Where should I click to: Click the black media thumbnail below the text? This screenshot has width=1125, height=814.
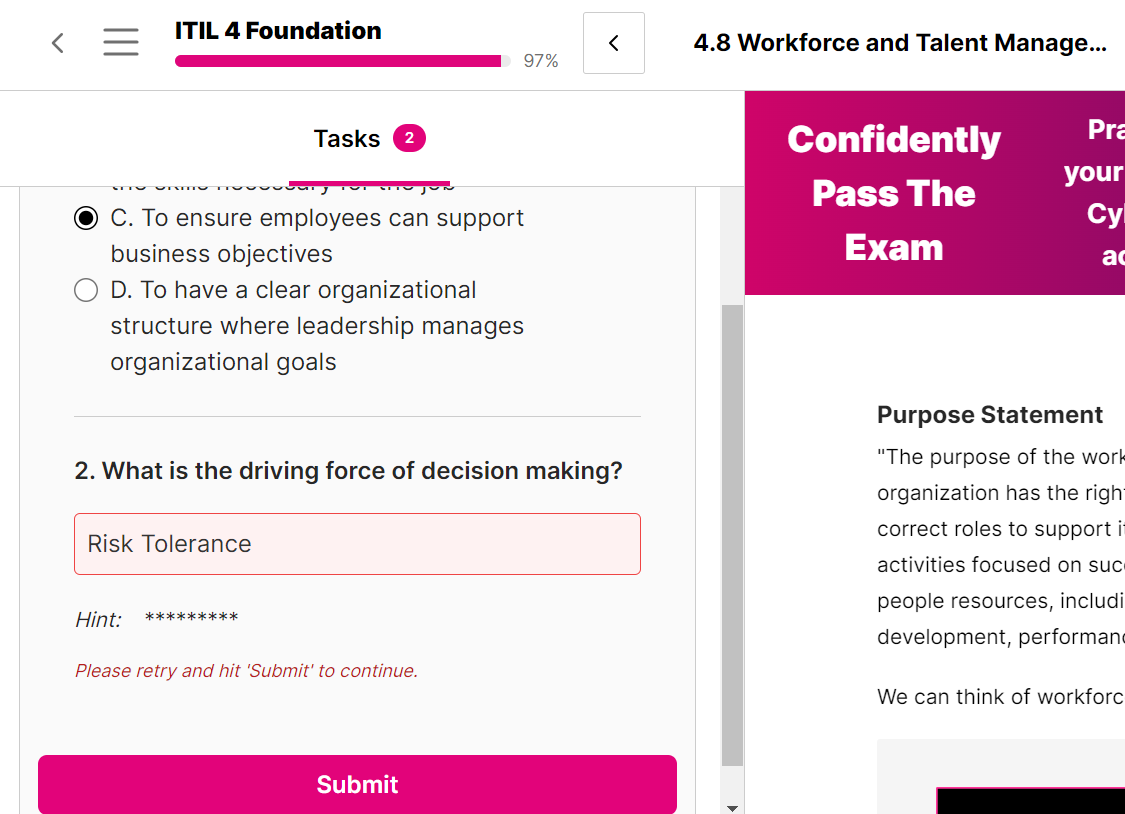coord(1030,801)
